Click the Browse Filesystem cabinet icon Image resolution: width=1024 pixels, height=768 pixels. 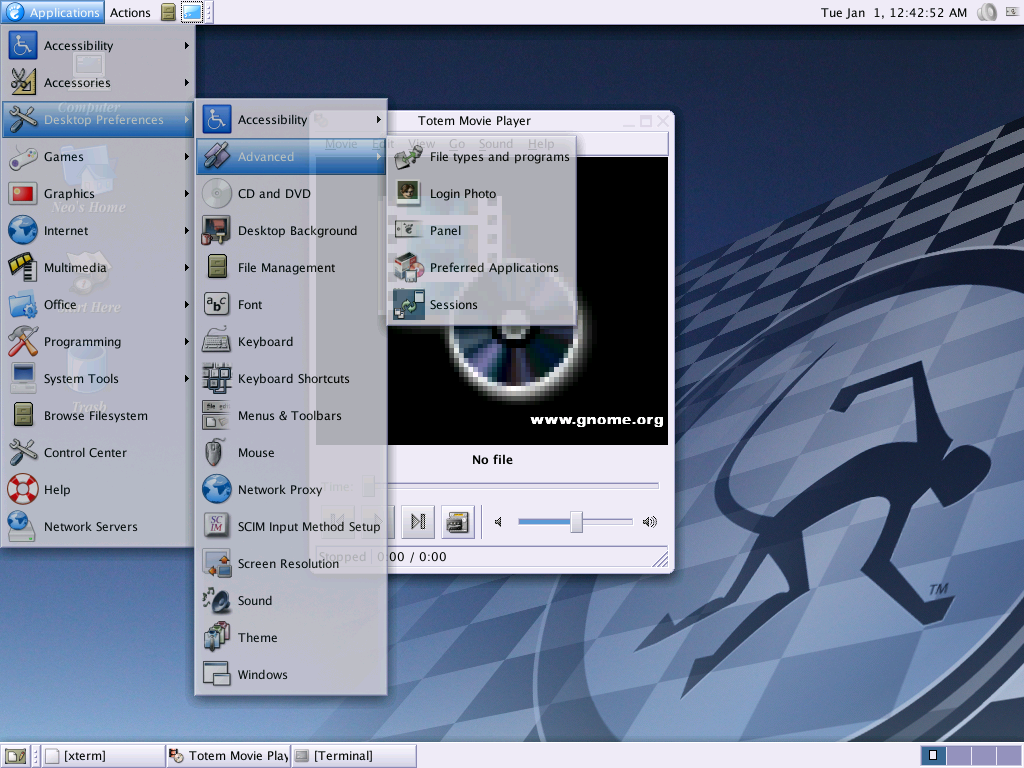[x=22, y=415]
